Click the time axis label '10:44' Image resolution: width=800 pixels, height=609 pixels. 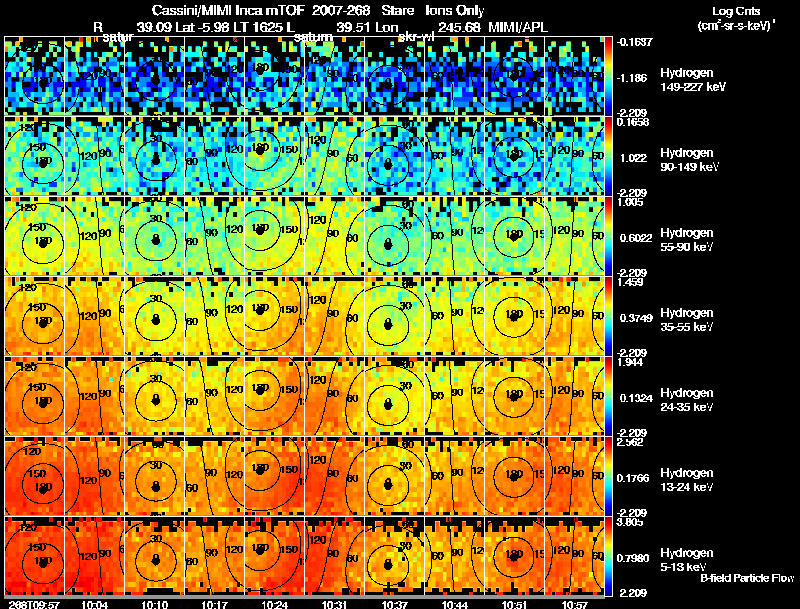455,604
